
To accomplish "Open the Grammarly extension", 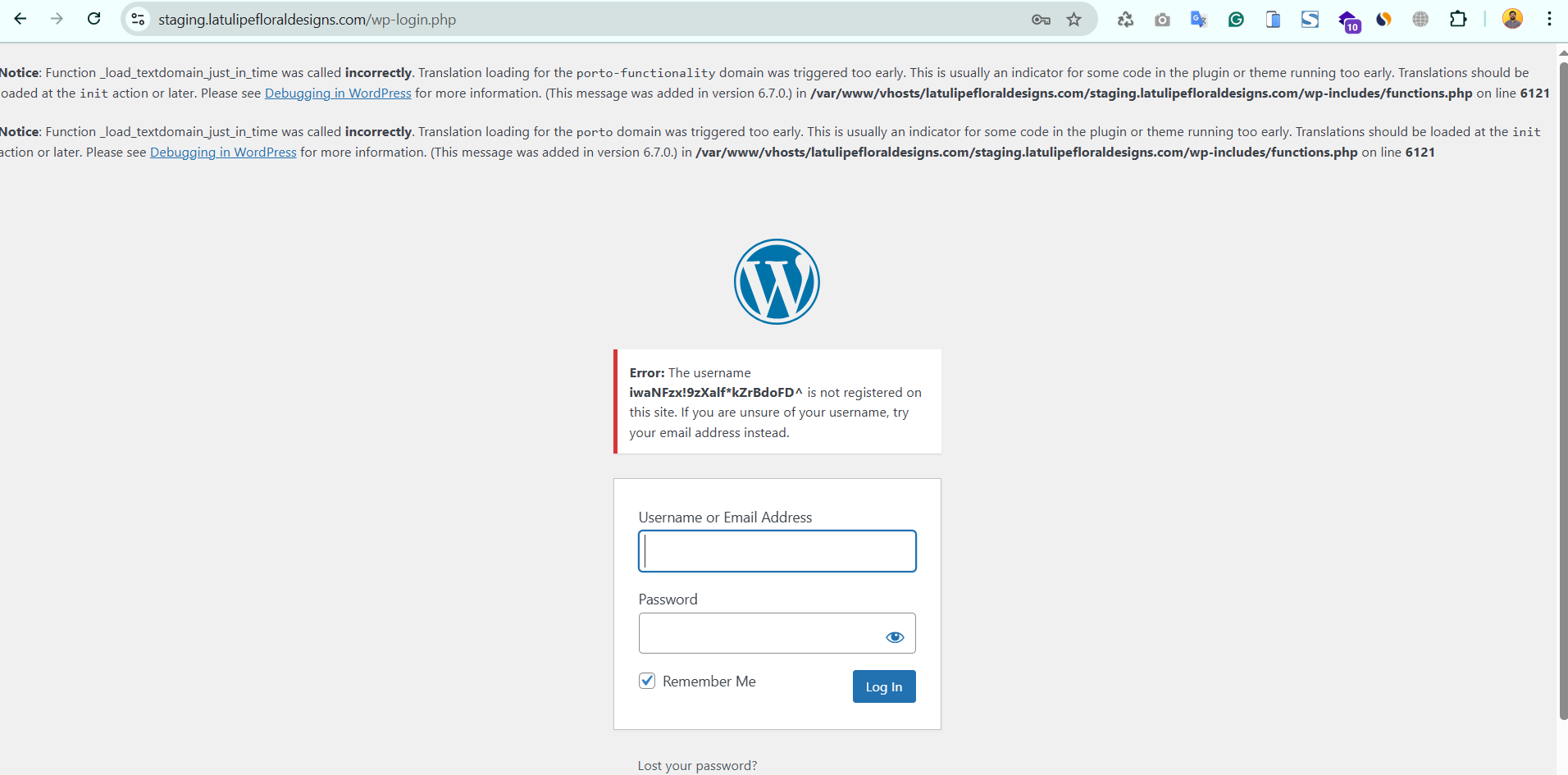I will [1236, 20].
